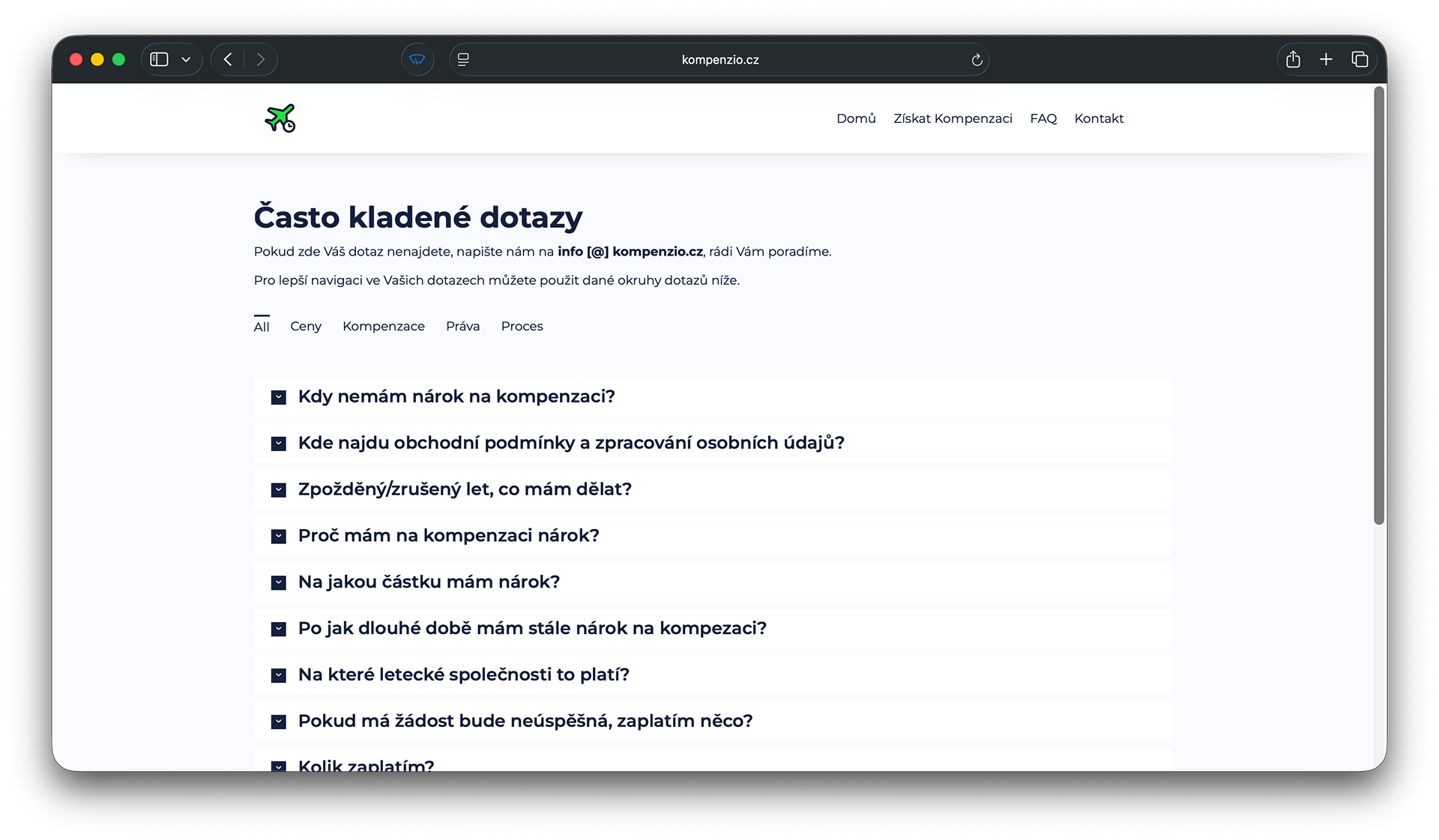This screenshot has height=840, width=1439.
Task: Click the kompenzio.cz address bar
Action: tap(719, 60)
